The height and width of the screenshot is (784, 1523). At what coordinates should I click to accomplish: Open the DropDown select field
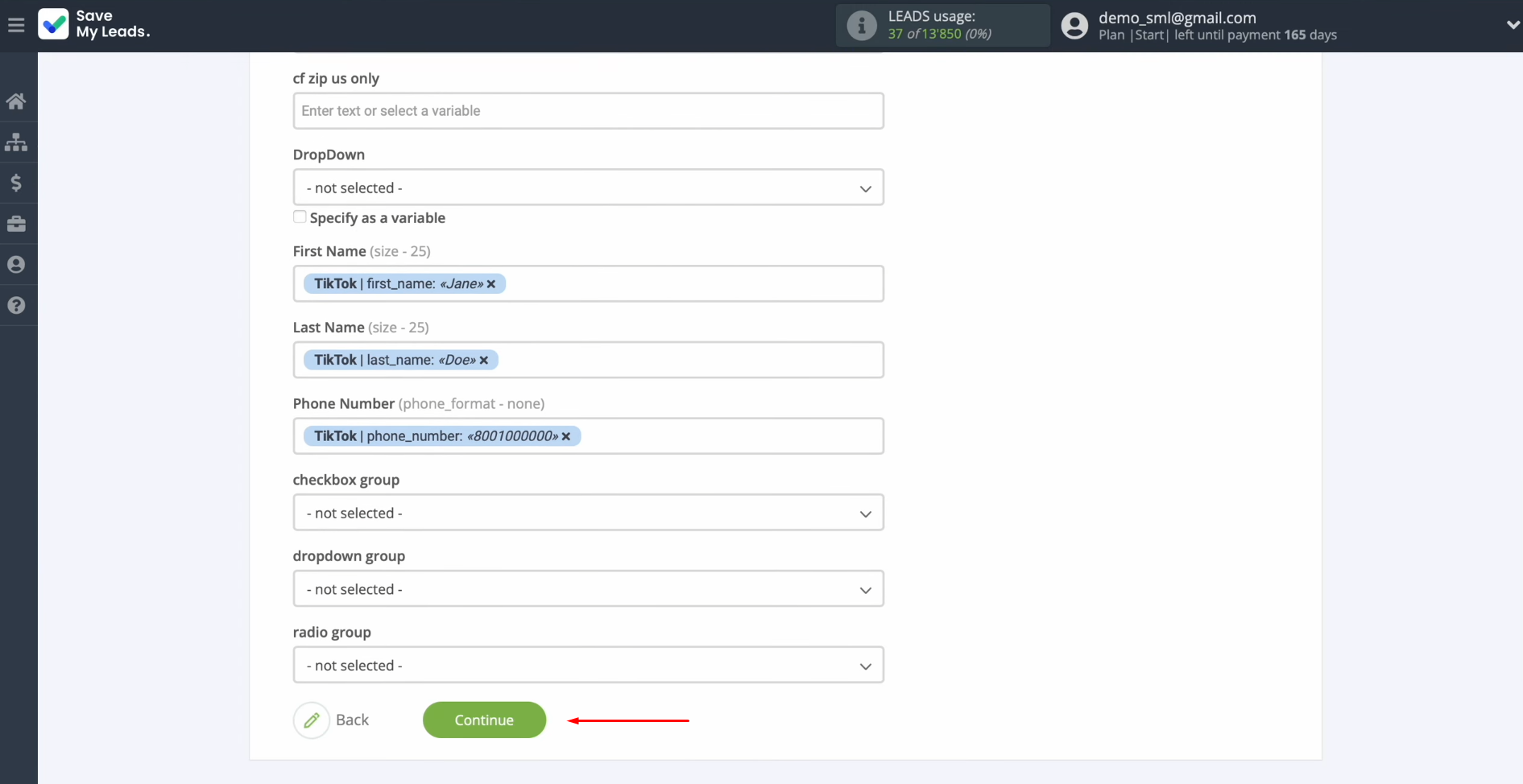[x=588, y=188]
